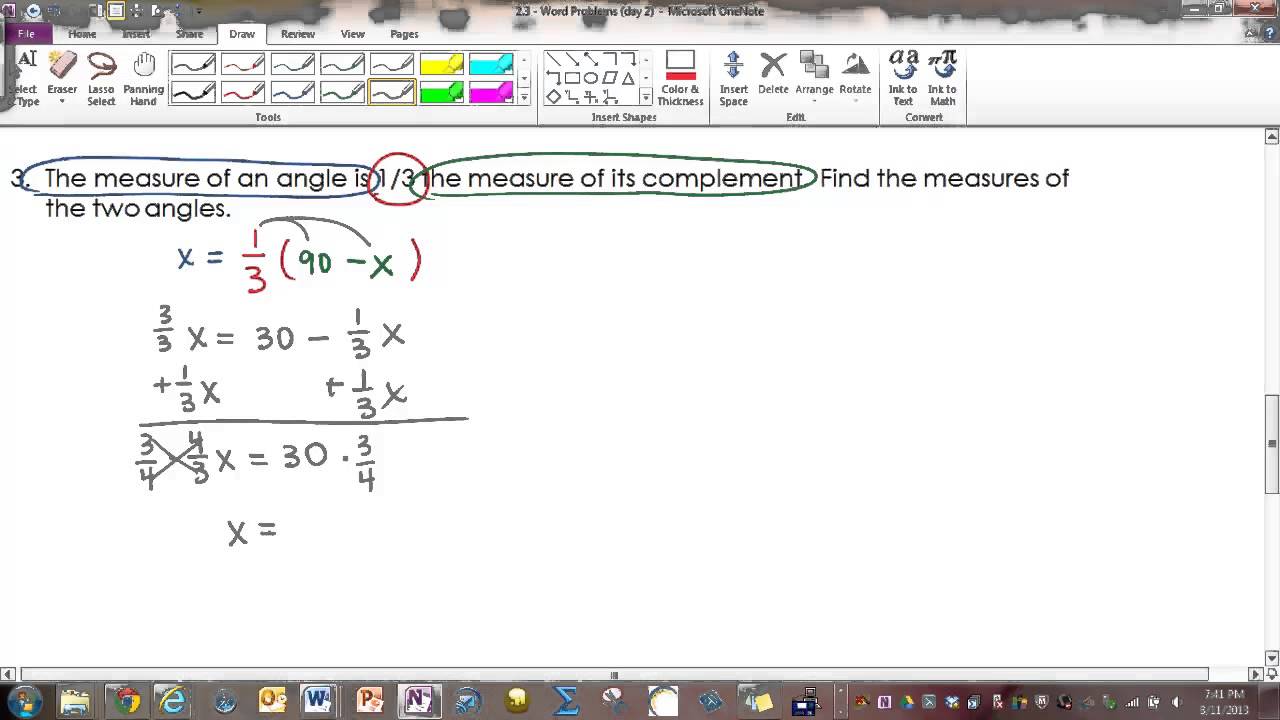Choose the green highlighter

pos(441,92)
